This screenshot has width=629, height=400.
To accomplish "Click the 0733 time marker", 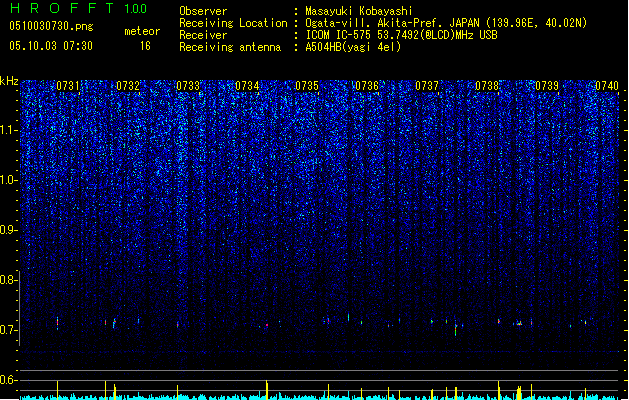I will pyautogui.click(x=188, y=86).
